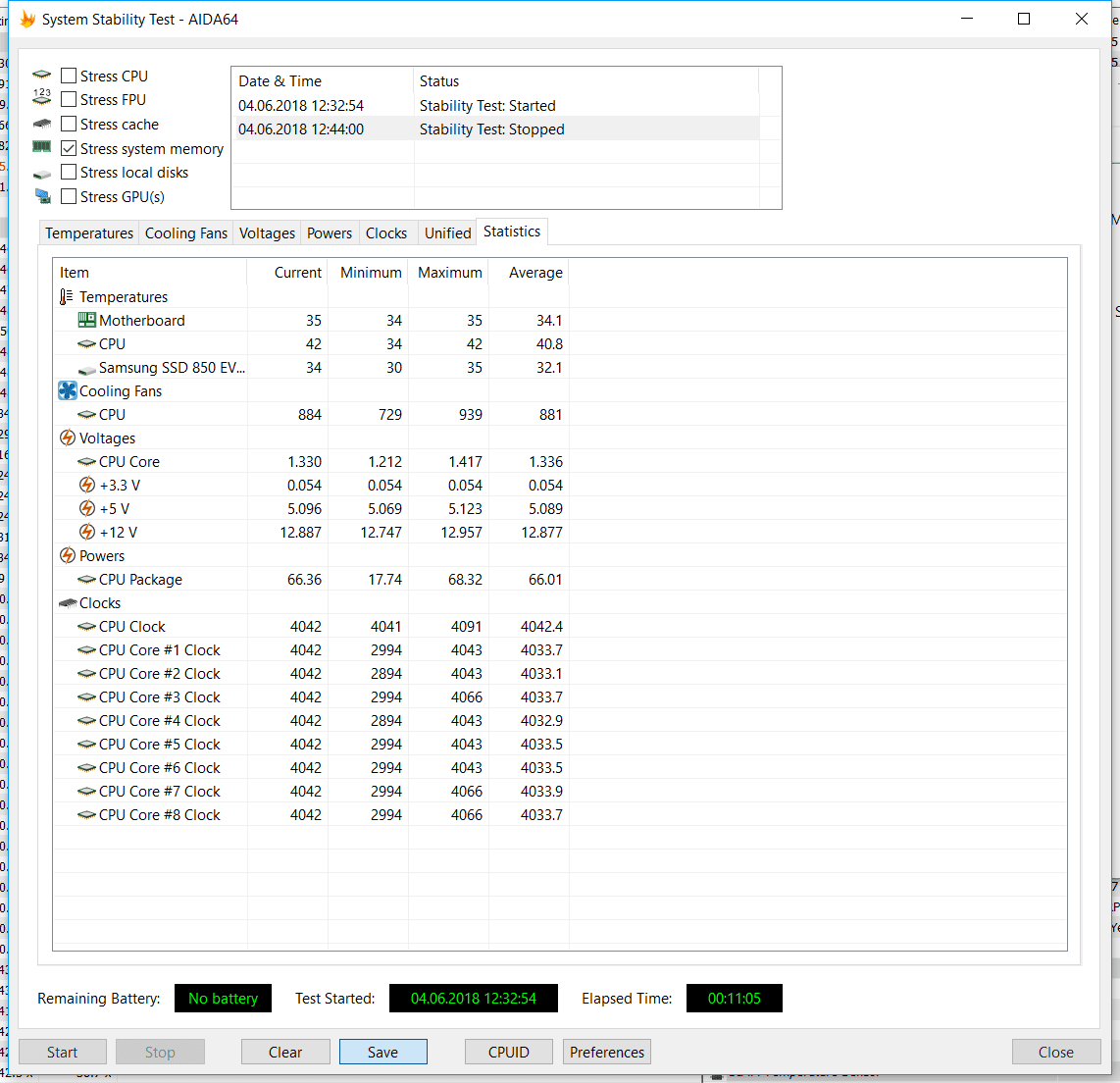Click the Test Started timestamp field
The height and width of the screenshot is (1083, 1120).
point(474,998)
